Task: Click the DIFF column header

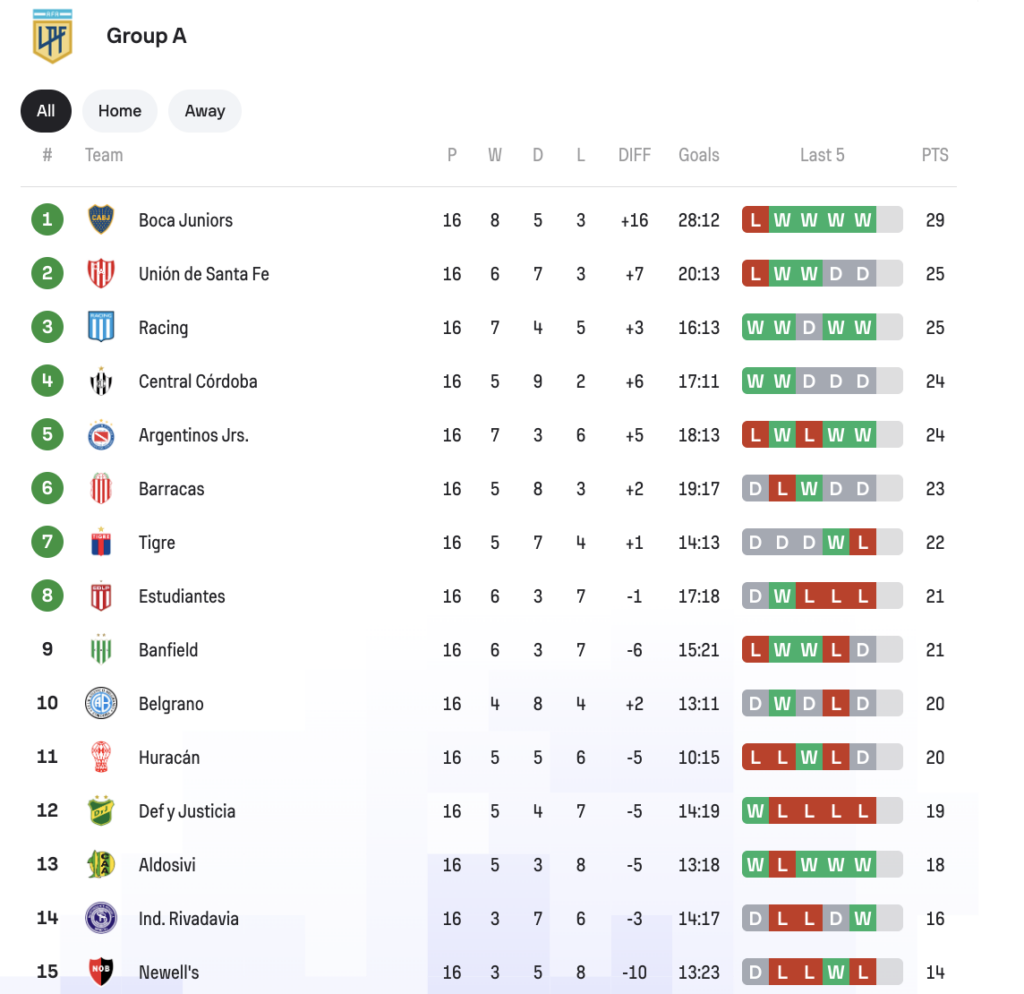Action: [x=634, y=155]
